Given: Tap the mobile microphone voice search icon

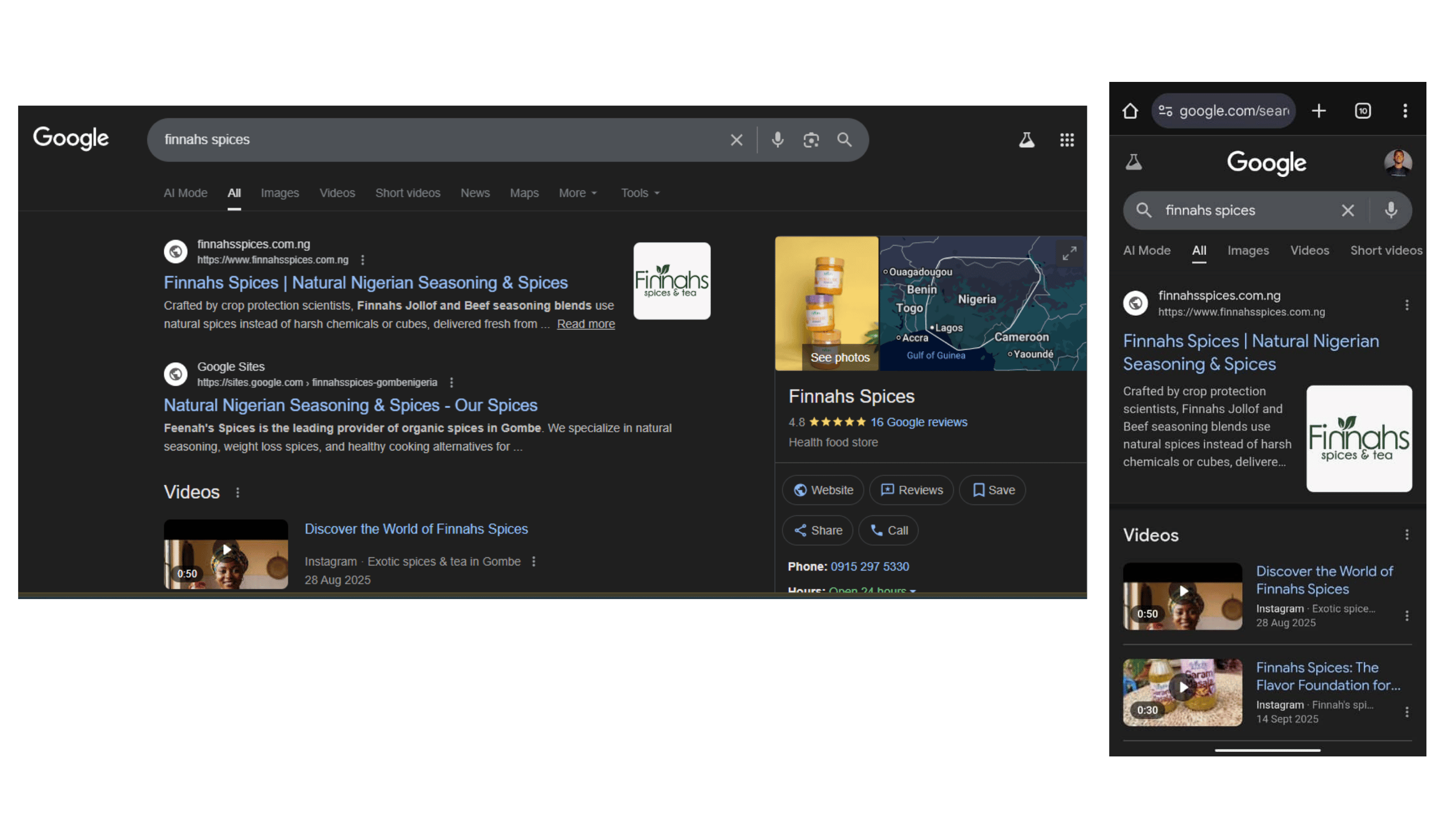Looking at the screenshot, I should pos(1391,211).
